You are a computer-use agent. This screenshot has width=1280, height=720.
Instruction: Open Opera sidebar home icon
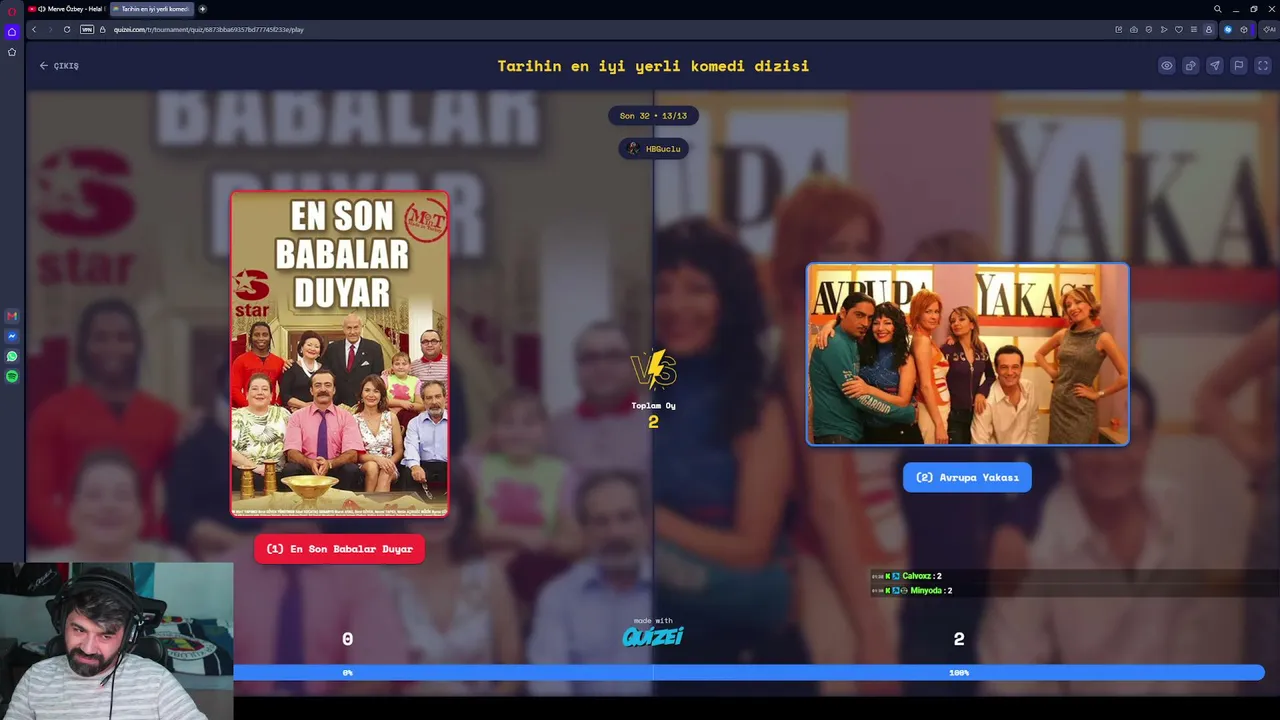(x=12, y=32)
